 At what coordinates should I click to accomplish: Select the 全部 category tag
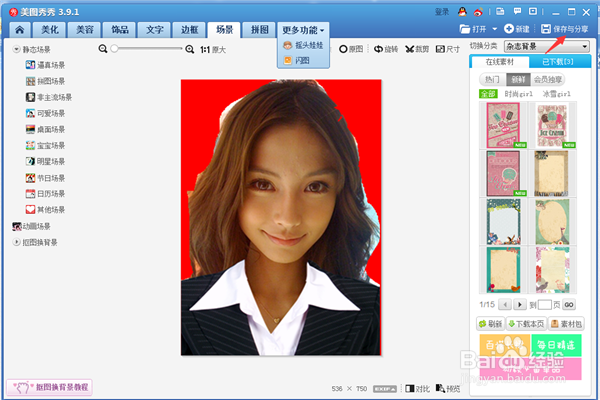(x=488, y=94)
